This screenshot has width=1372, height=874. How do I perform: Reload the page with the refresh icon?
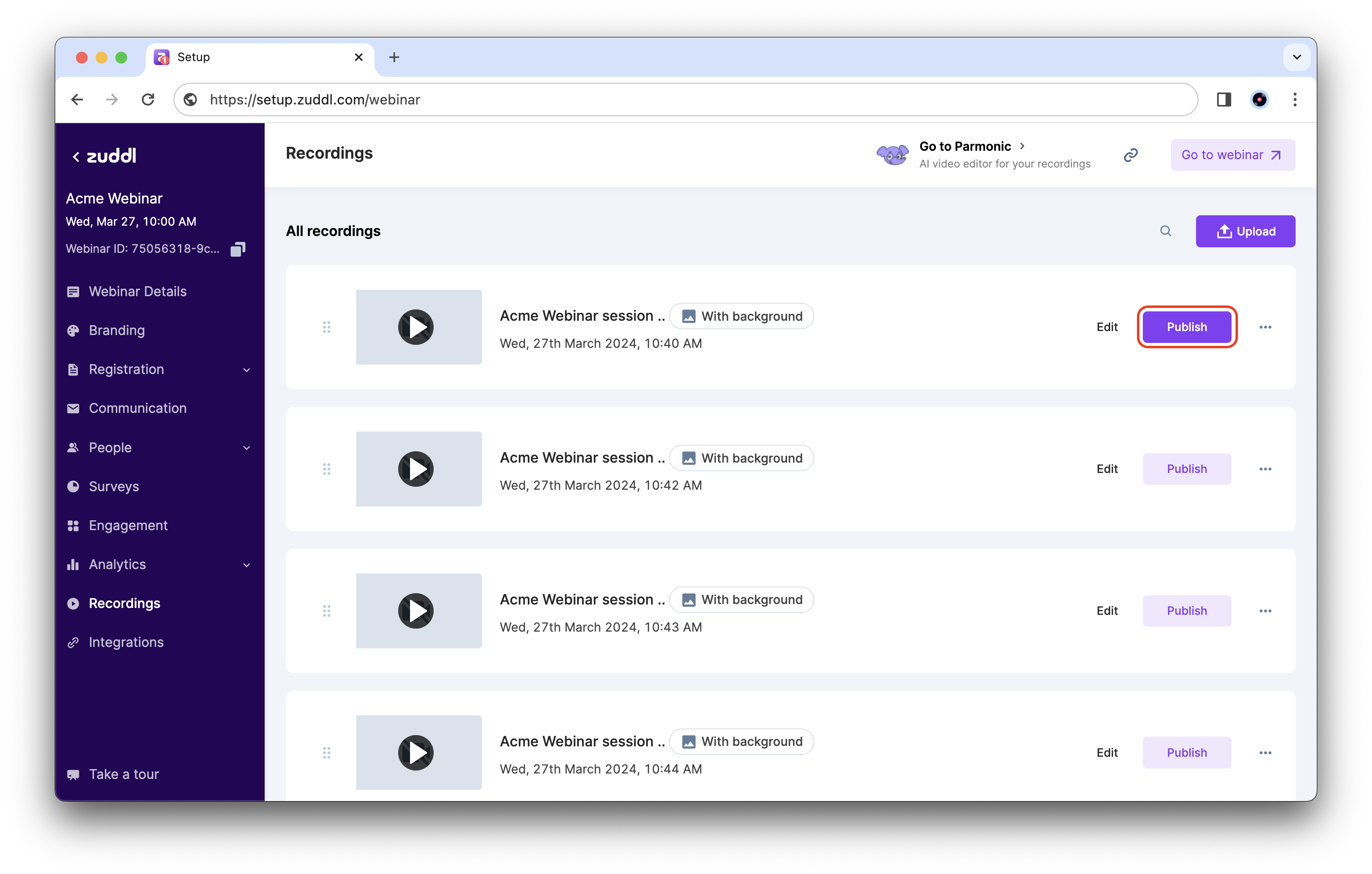click(x=148, y=100)
